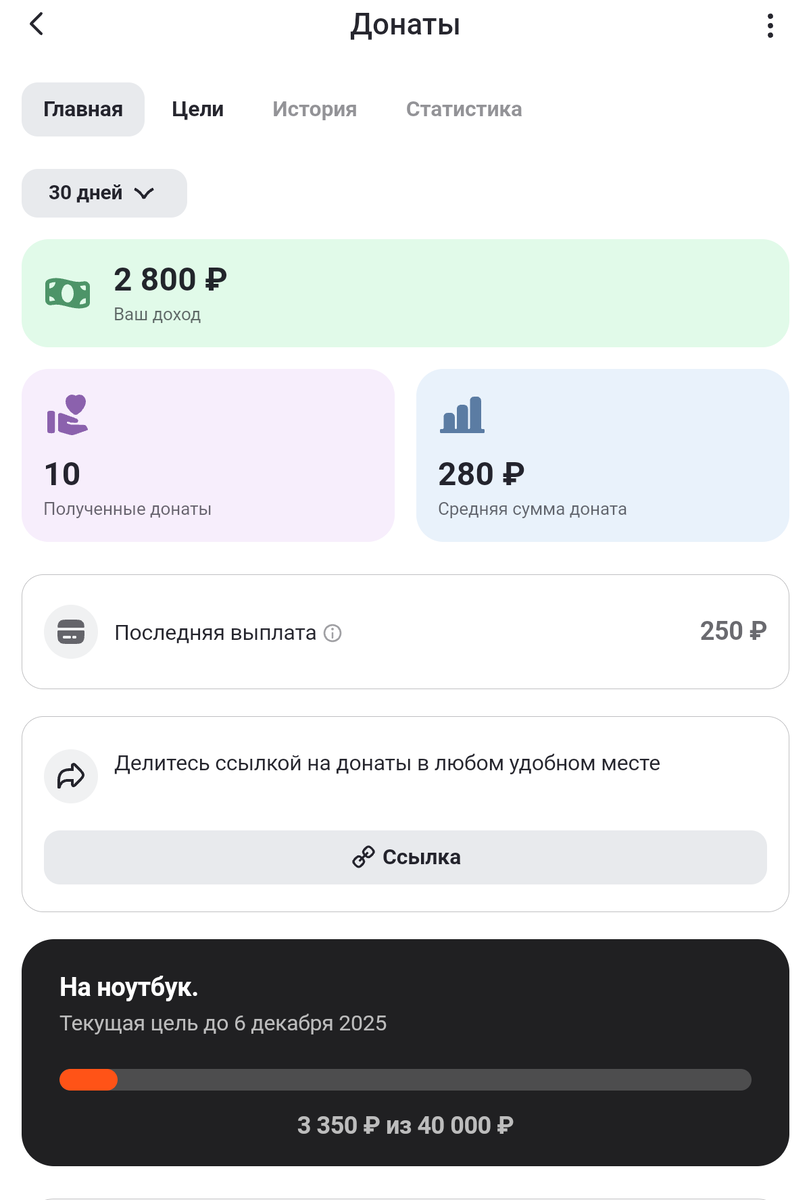This screenshot has height=1200, width=811.
Task: Go to the Главная tab
Action: coord(83,109)
